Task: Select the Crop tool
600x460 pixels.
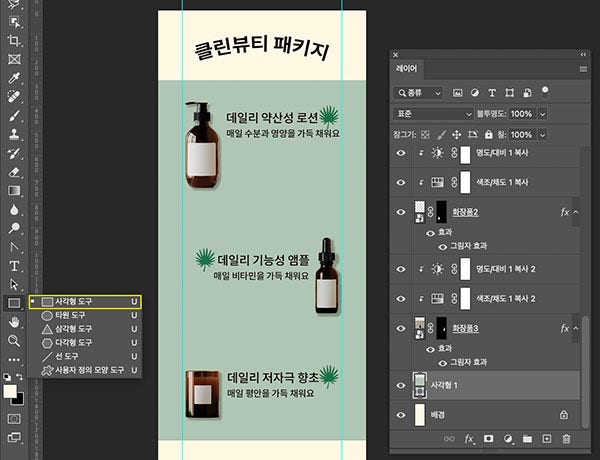Action: coord(14,41)
